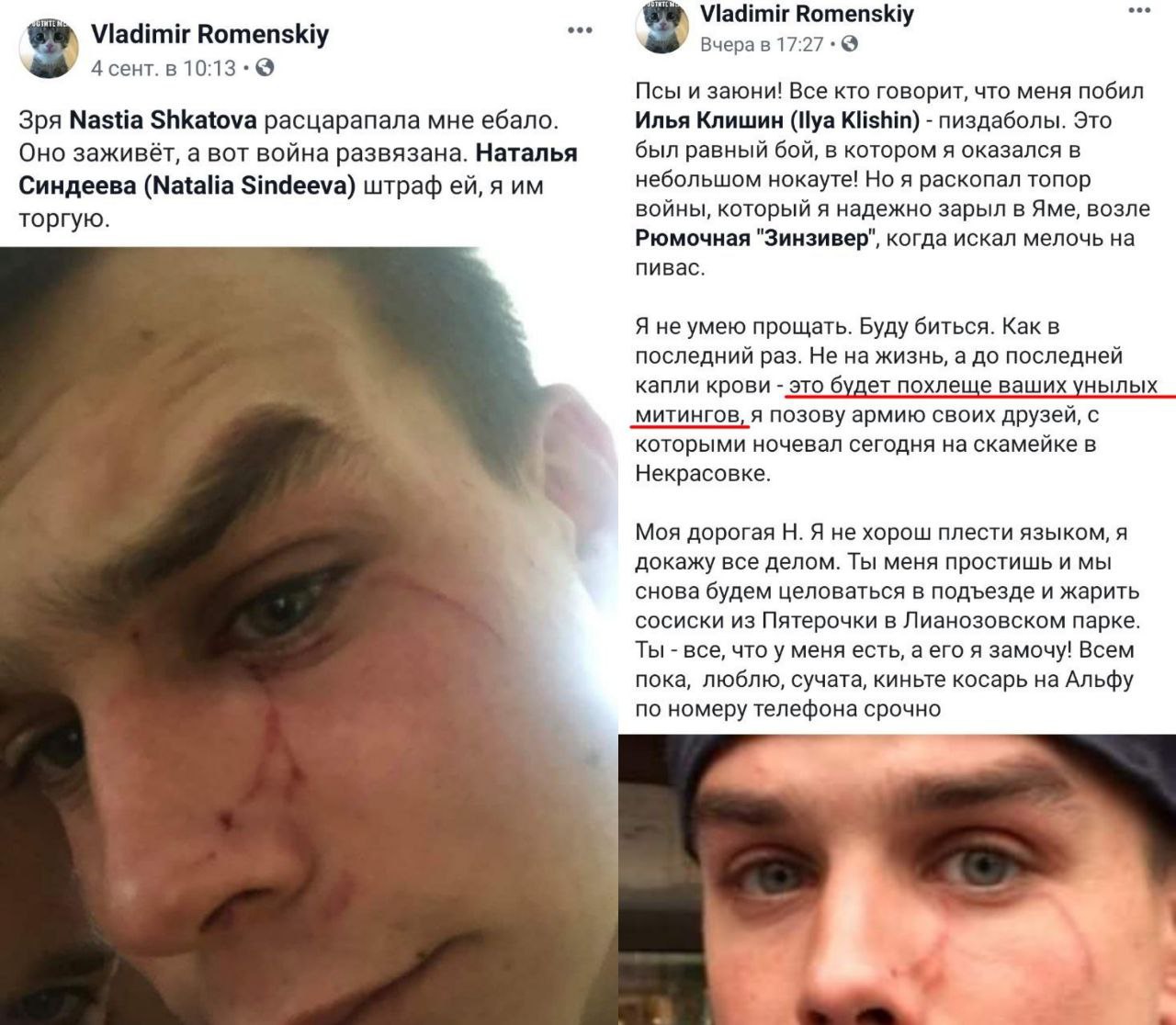Open the 4 сент. в 10:13 timestamp
Viewport: 1176px width, 1025px height.
coord(164,68)
